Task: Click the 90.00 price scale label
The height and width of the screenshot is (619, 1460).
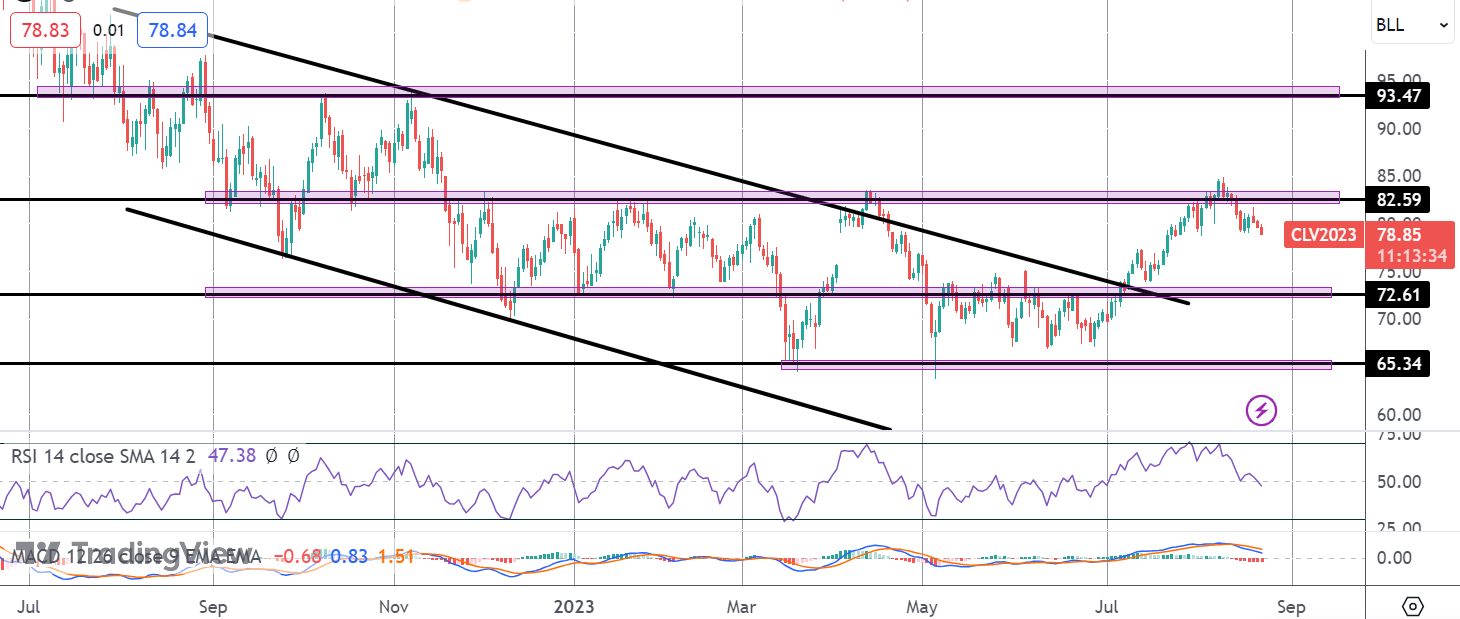Action: (1399, 128)
